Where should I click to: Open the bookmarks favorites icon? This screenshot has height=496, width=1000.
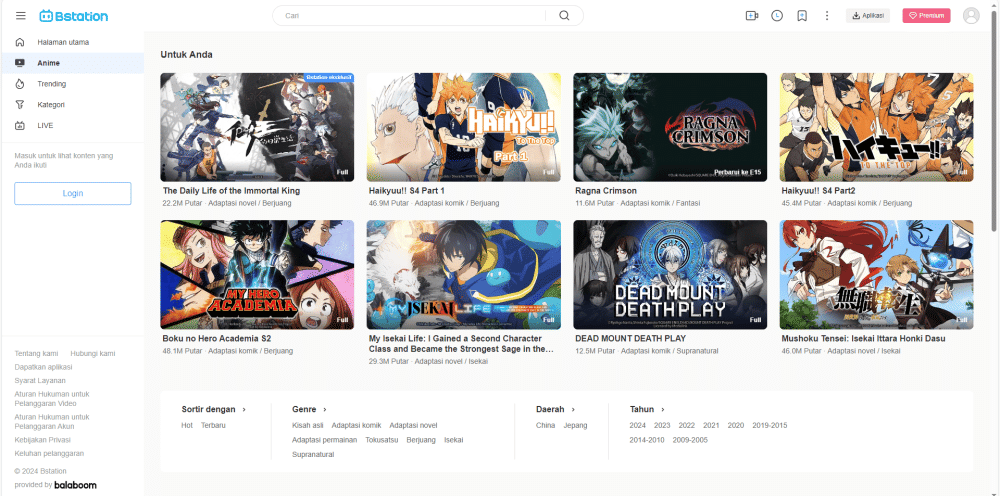[802, 16]
